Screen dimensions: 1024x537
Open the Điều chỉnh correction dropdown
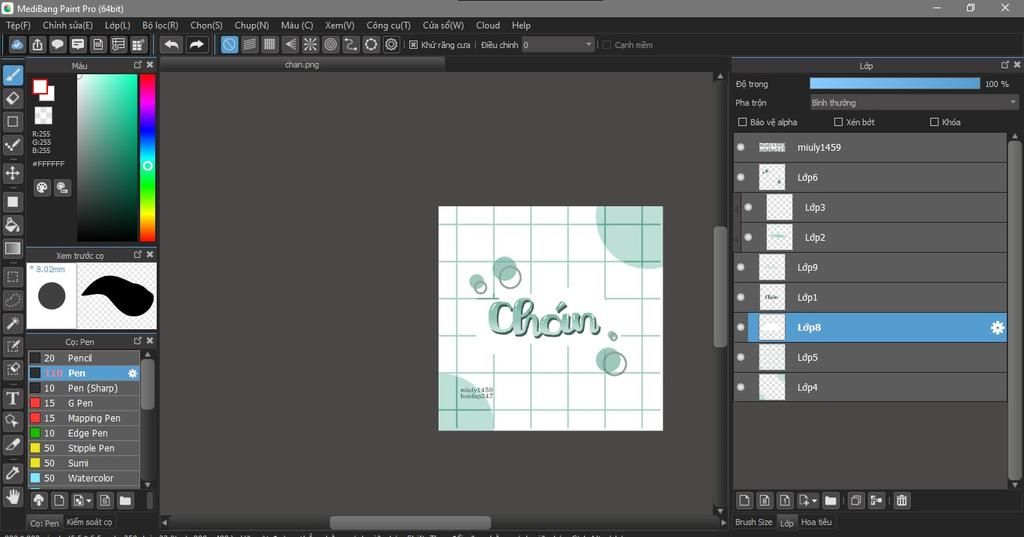(558, 44)
